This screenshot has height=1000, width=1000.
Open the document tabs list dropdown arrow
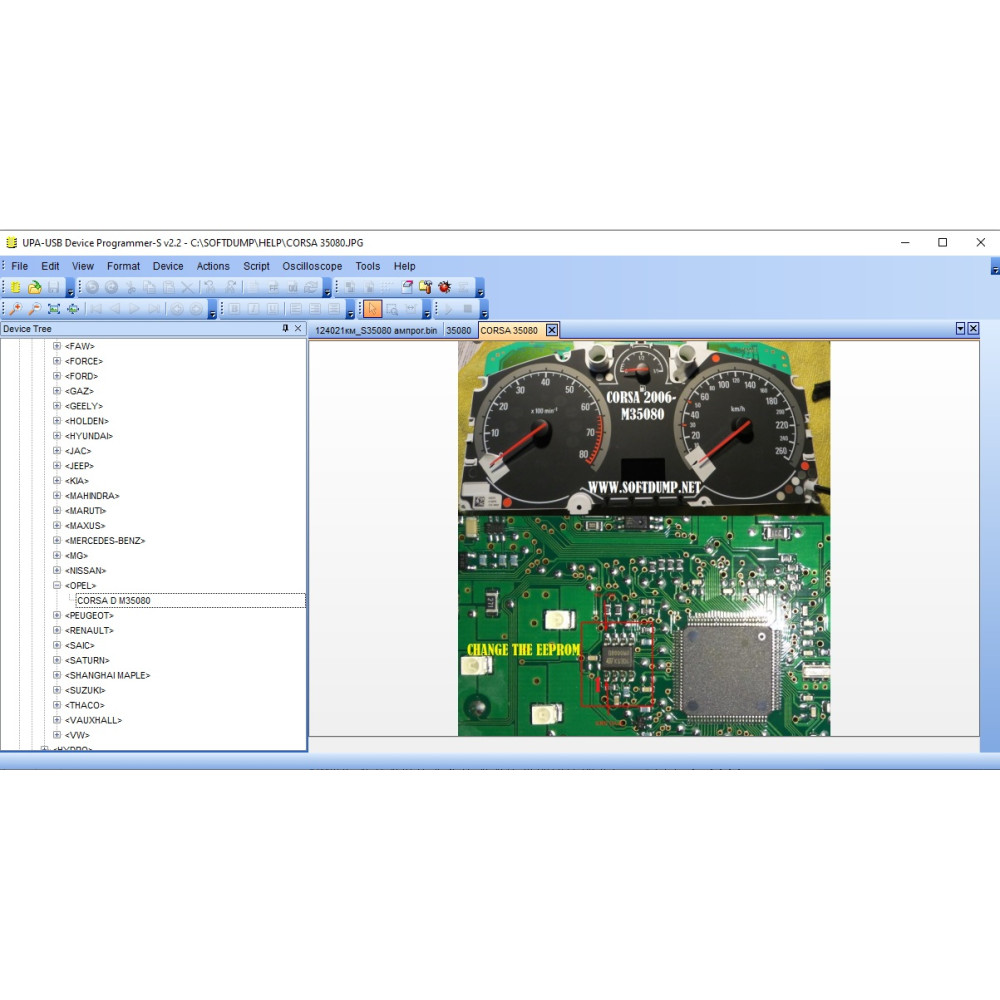point(960,328)
